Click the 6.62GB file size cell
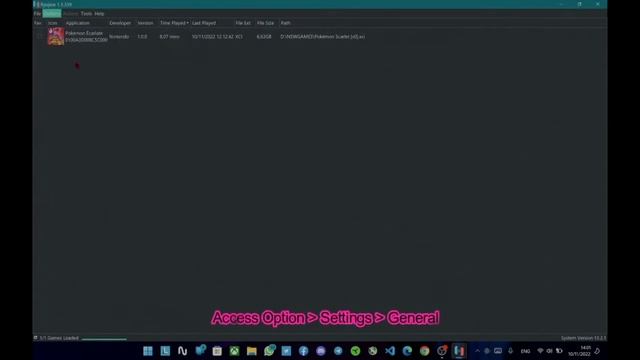This screenshot has width=640, height=360. pyautogui.click(x=264, y=36)
